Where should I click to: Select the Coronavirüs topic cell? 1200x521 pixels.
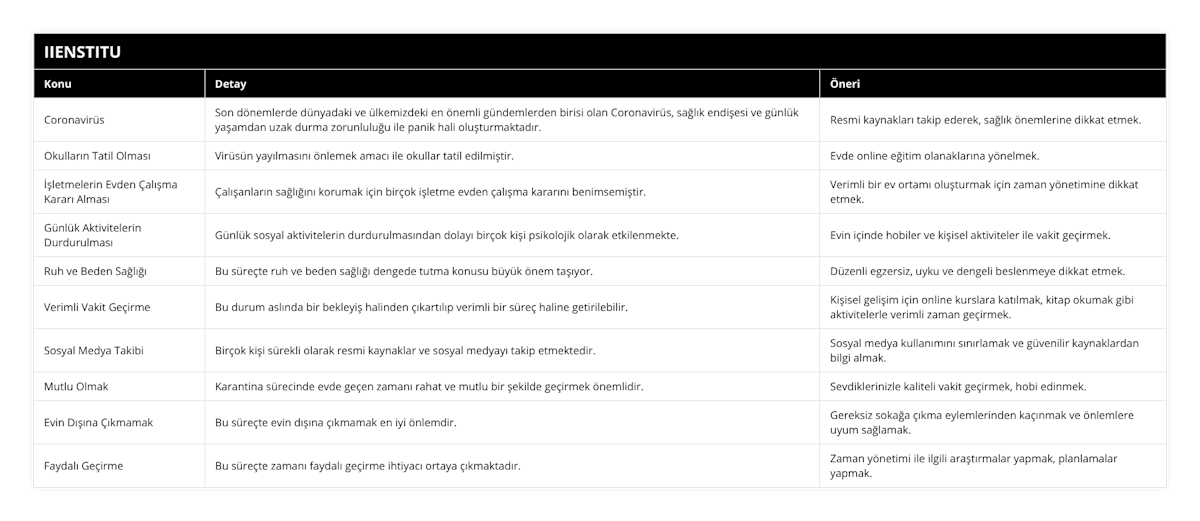click(x=75, y=120)
